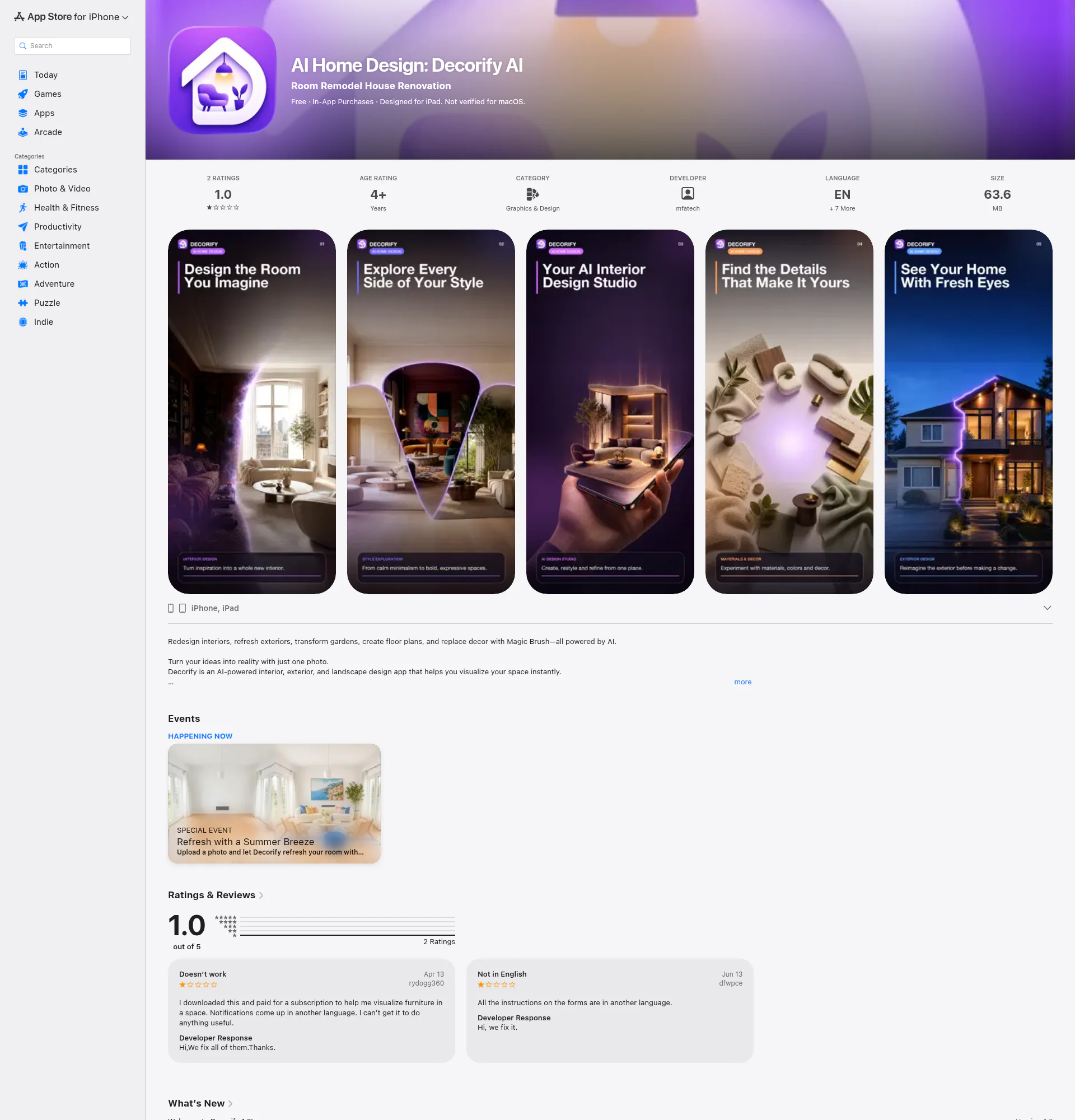Click the 1.0 star rating summary
The image size is (1075, 1120).
pyautogui.click(x=223, y=194)
